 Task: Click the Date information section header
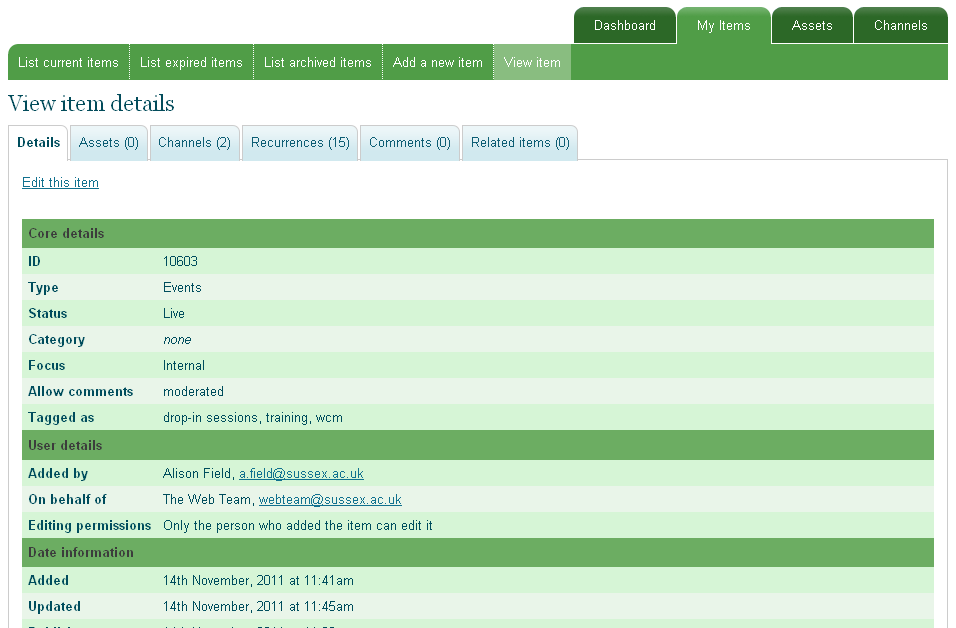(x=478, y=552)
